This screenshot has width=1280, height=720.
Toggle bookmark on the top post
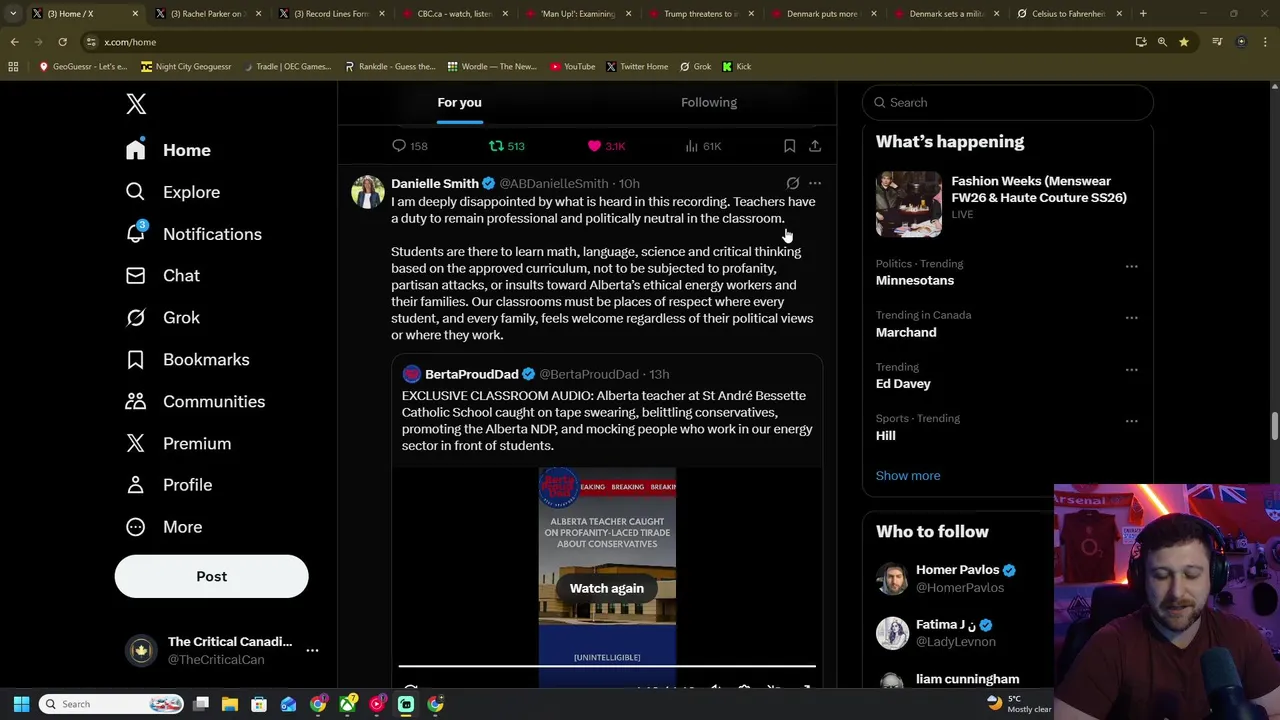pyautogui.click(x=789, y=146)
